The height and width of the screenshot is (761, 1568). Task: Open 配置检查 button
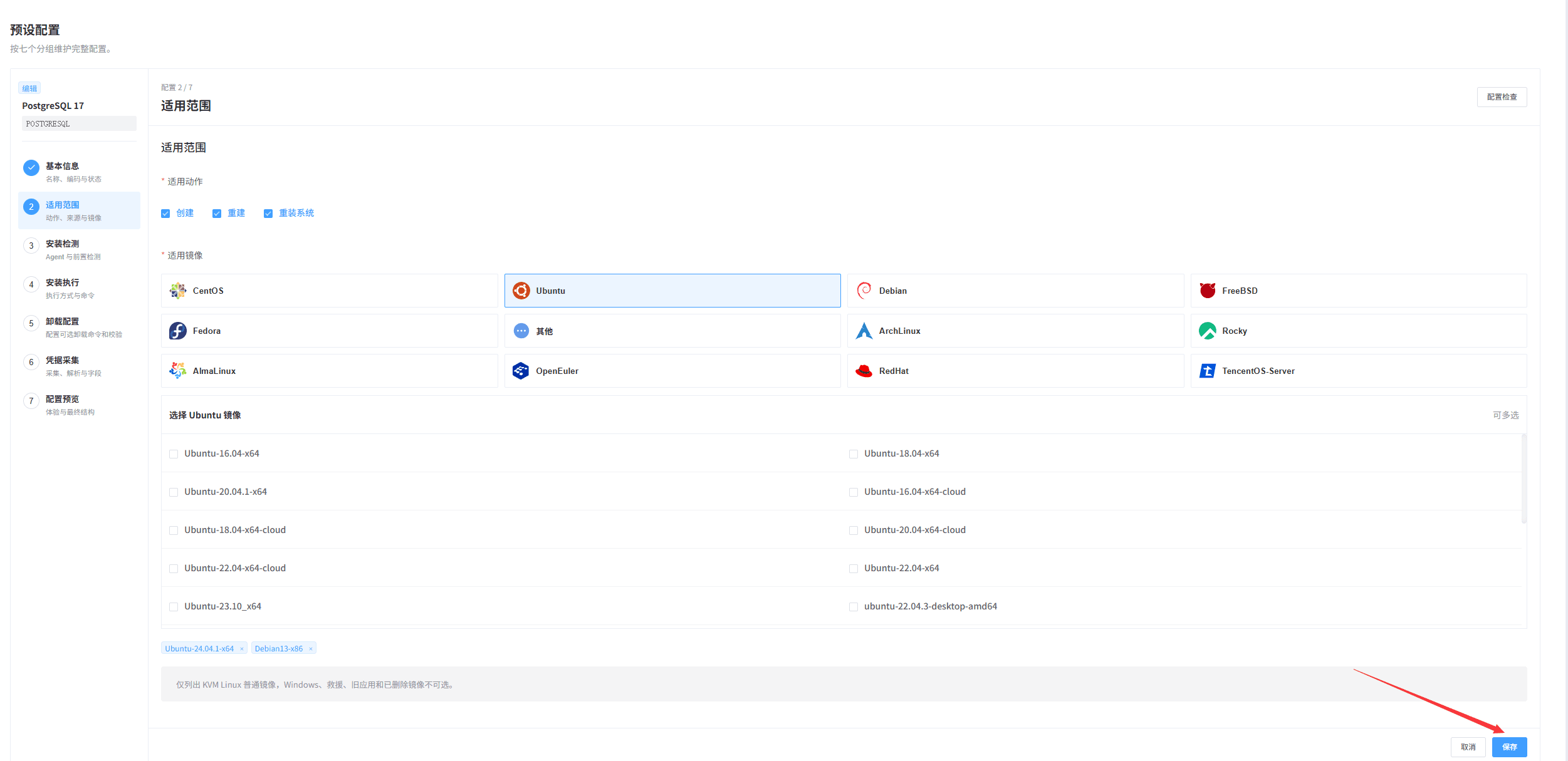[1502, 97]
